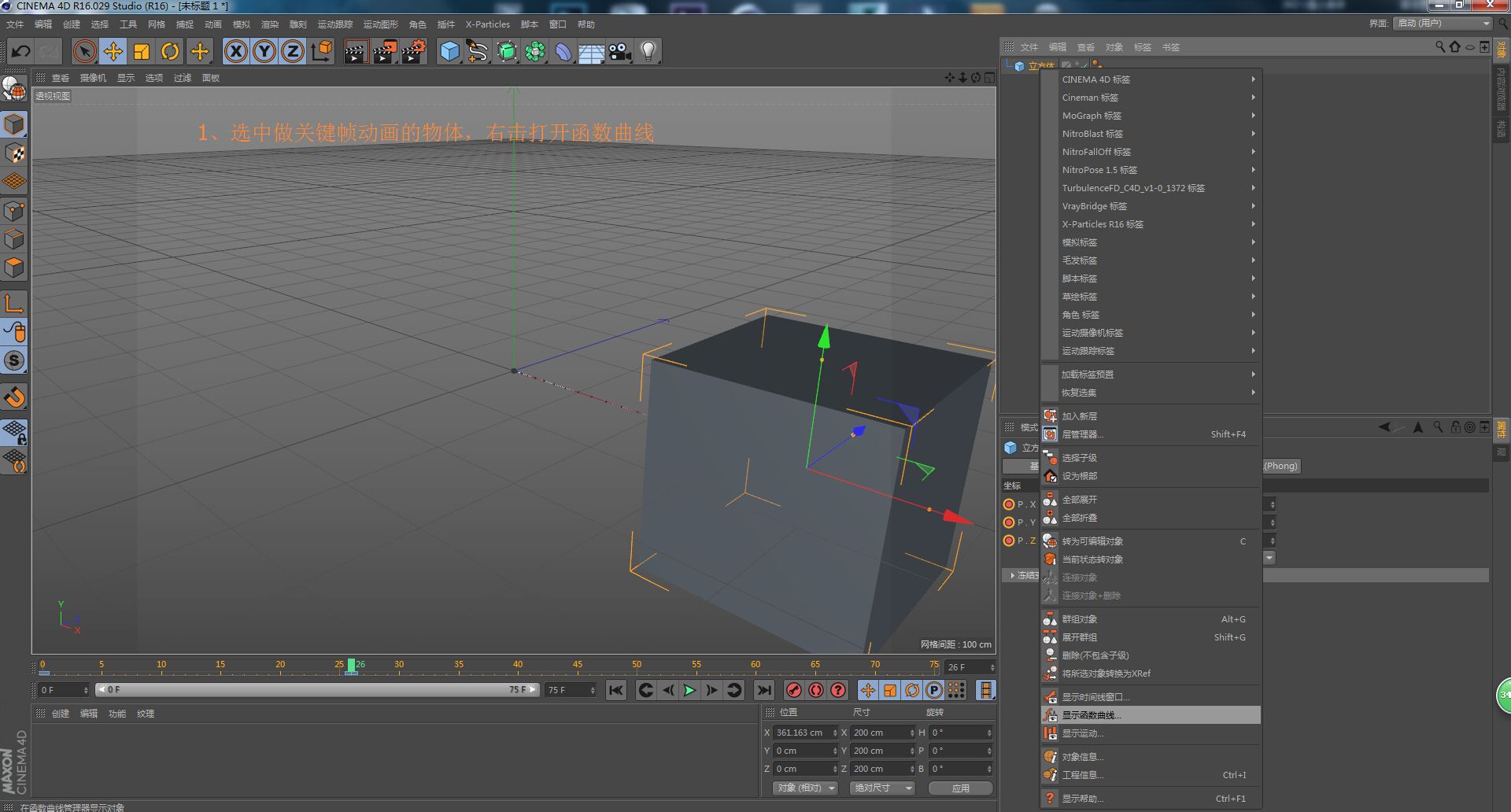Toggle P.X keyframe circle
This screenshot has height=812, width=1511.
1009,504
